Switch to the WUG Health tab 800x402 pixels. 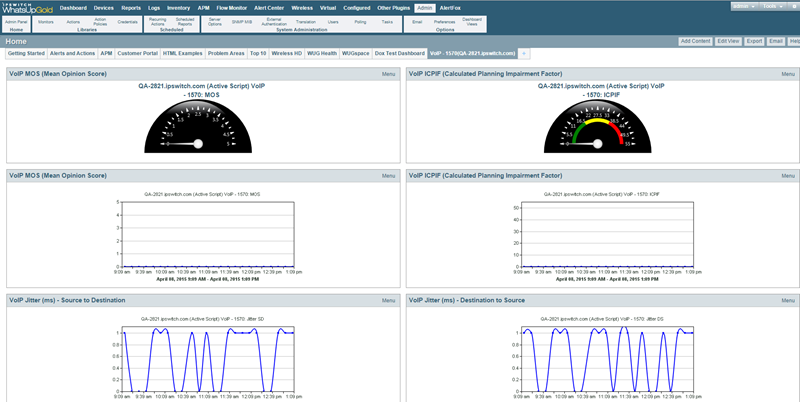[x=322, y=54]
